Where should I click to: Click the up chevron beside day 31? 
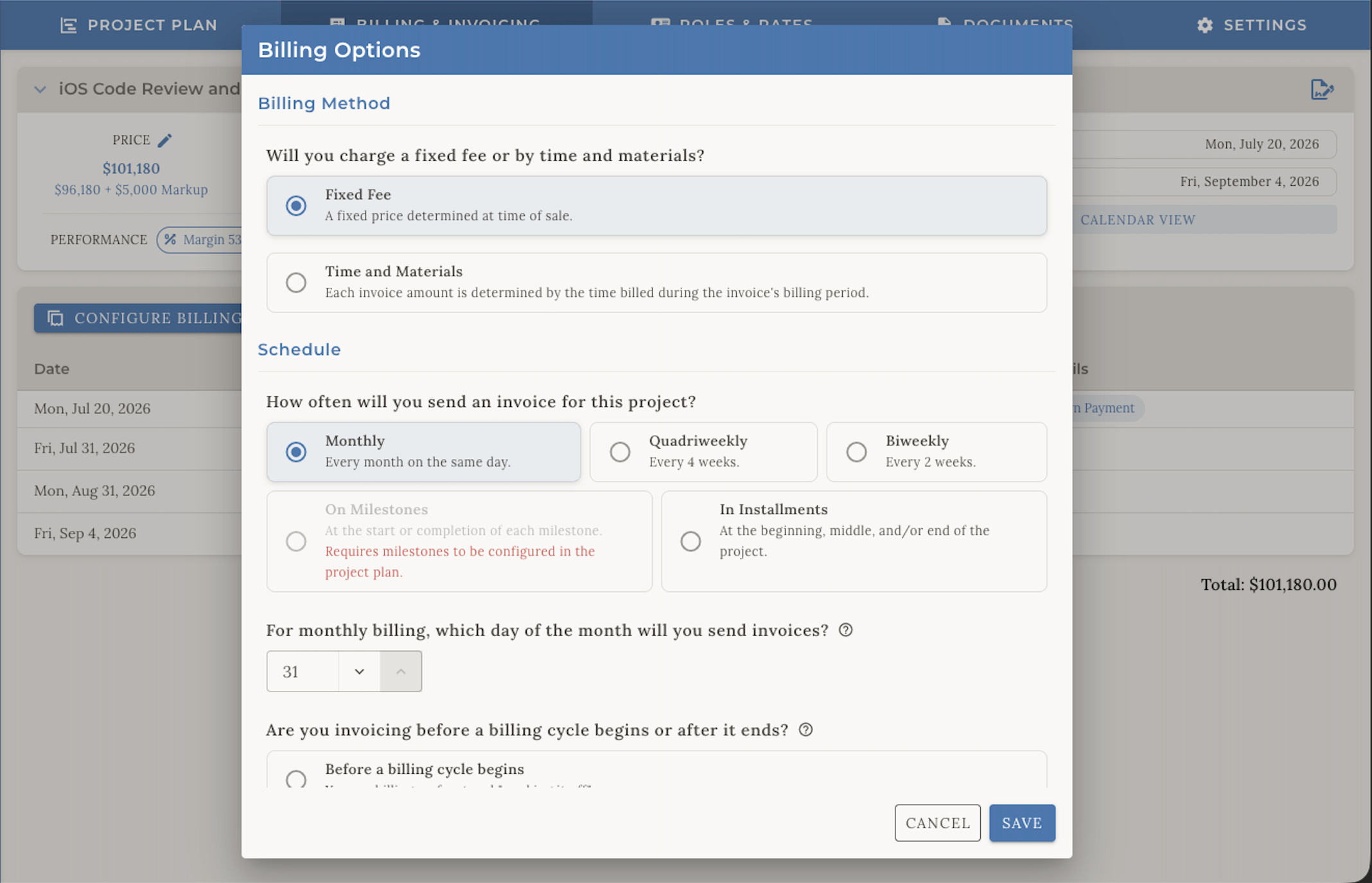401,672
